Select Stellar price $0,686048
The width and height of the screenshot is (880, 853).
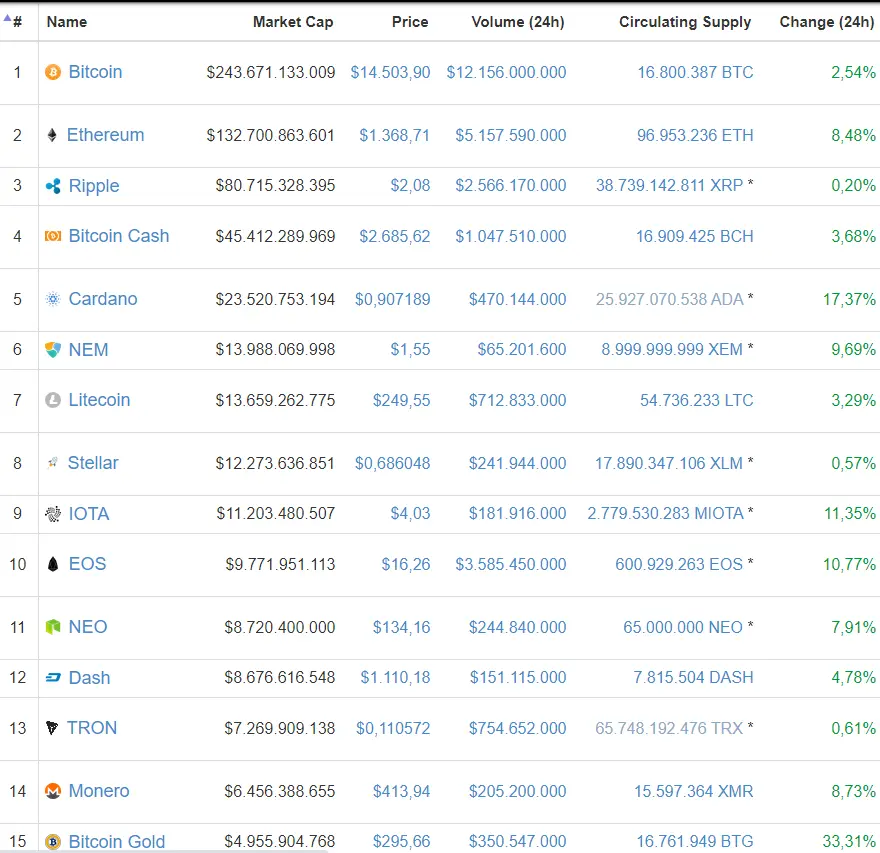click(x=393, y=463)
